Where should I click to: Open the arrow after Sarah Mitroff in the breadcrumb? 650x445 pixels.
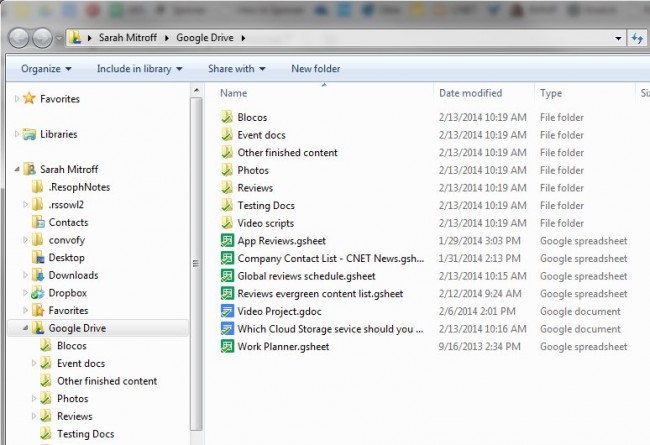click(167, 38)
